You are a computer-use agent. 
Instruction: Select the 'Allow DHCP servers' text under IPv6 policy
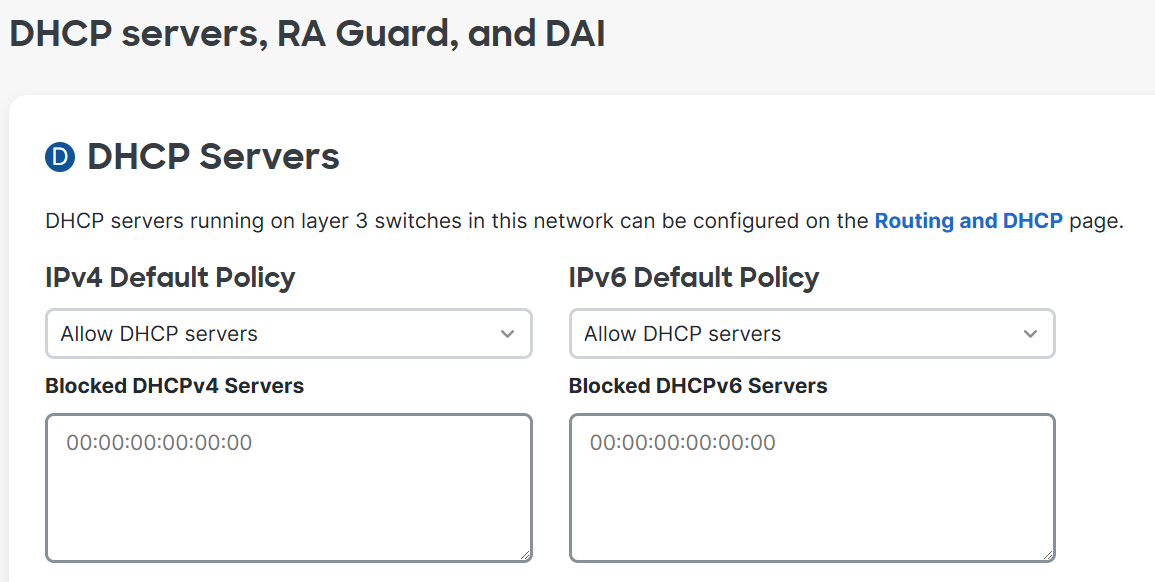tap(682, 334)
